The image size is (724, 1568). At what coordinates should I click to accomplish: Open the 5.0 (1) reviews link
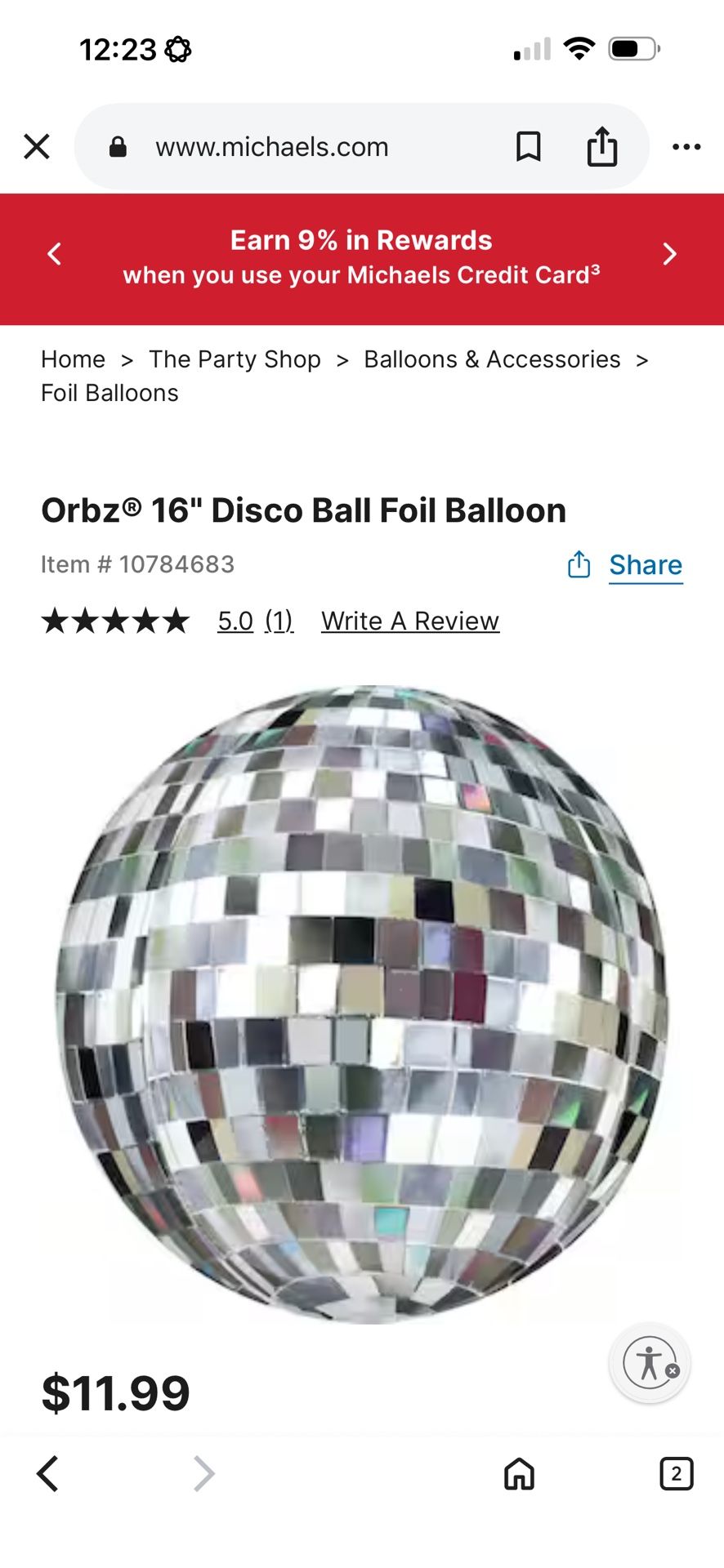(x=255, y=621)
